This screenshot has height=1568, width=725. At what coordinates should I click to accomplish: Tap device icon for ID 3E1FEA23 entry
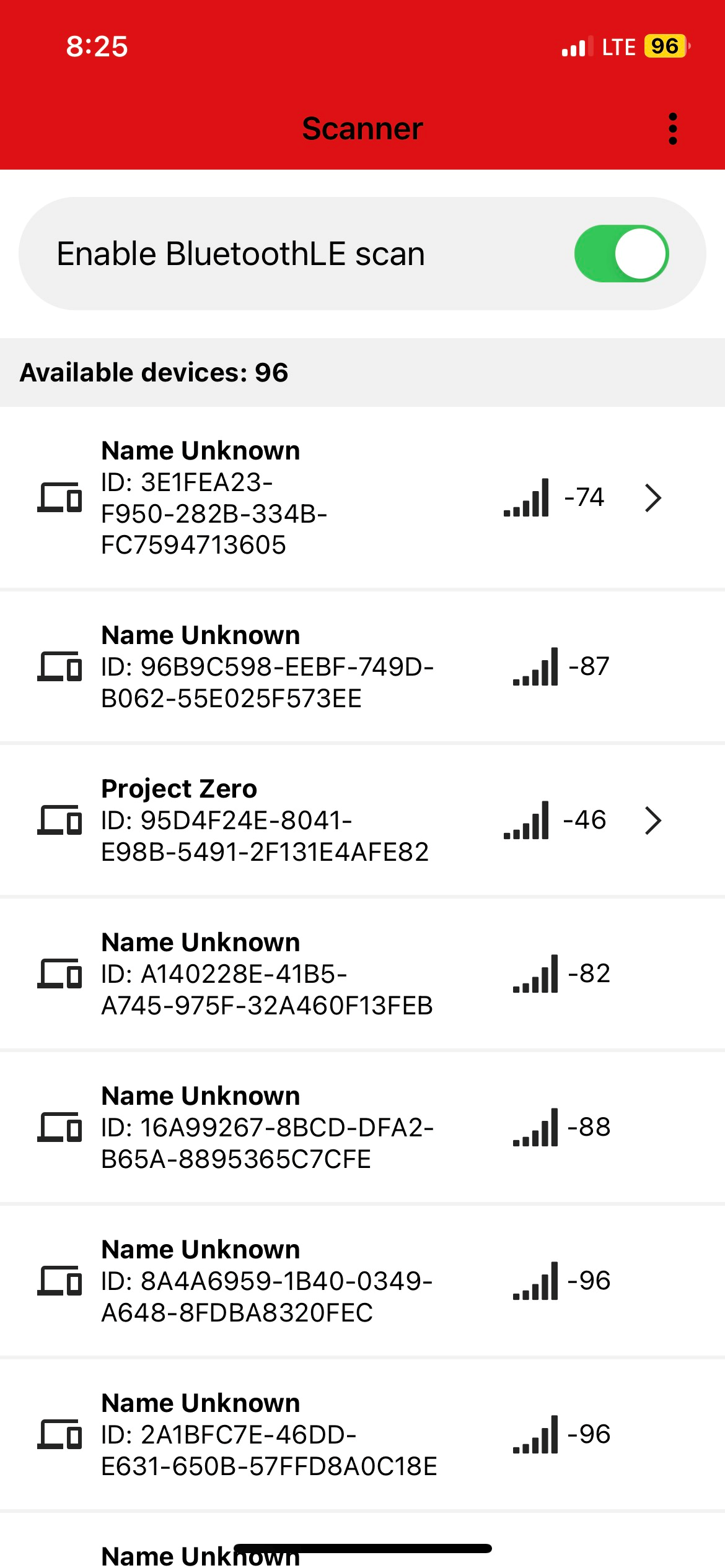[x=59, y=497]
